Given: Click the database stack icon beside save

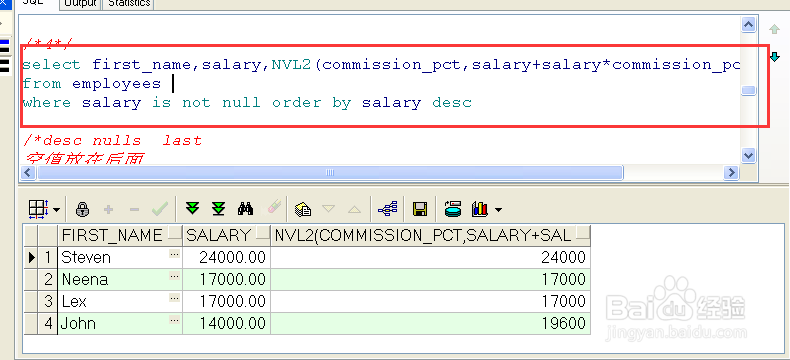Looking at the screenshot, I should coord(453,208).
